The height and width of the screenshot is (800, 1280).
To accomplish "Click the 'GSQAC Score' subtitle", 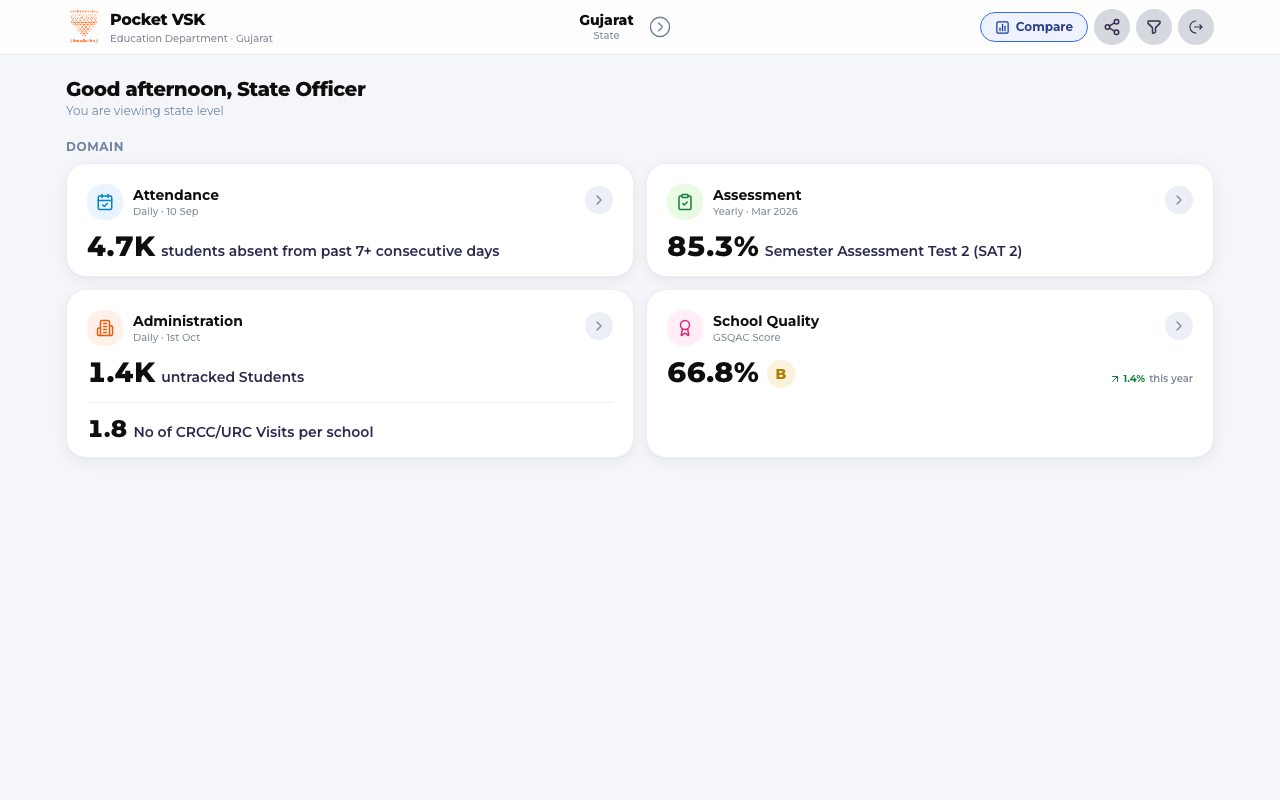I will tap(747, 338).
